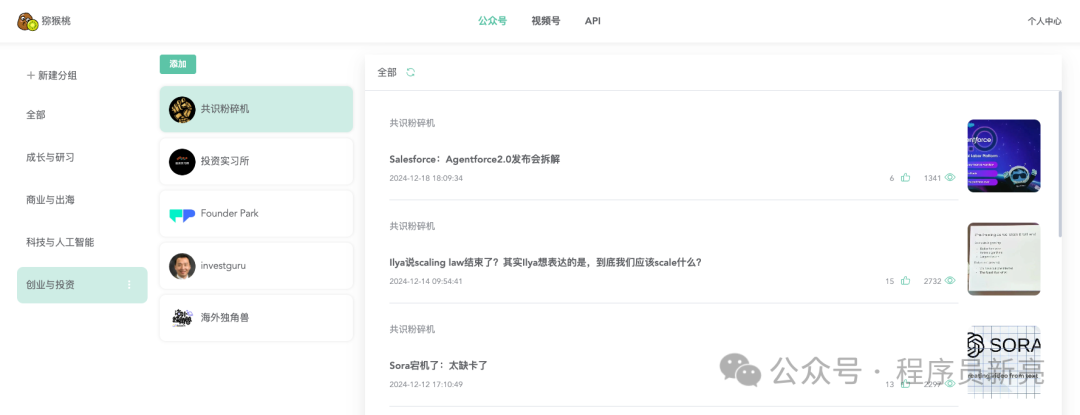Switch to the 视频号 tab
Viewport: 1080px width, 415px height.
click(x=546, y=21)
